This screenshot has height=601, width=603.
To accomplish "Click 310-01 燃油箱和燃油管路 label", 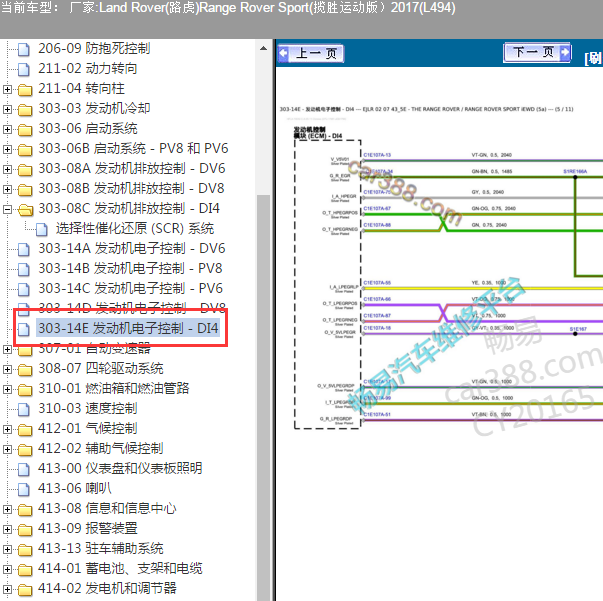I will (x=114, y=388).
